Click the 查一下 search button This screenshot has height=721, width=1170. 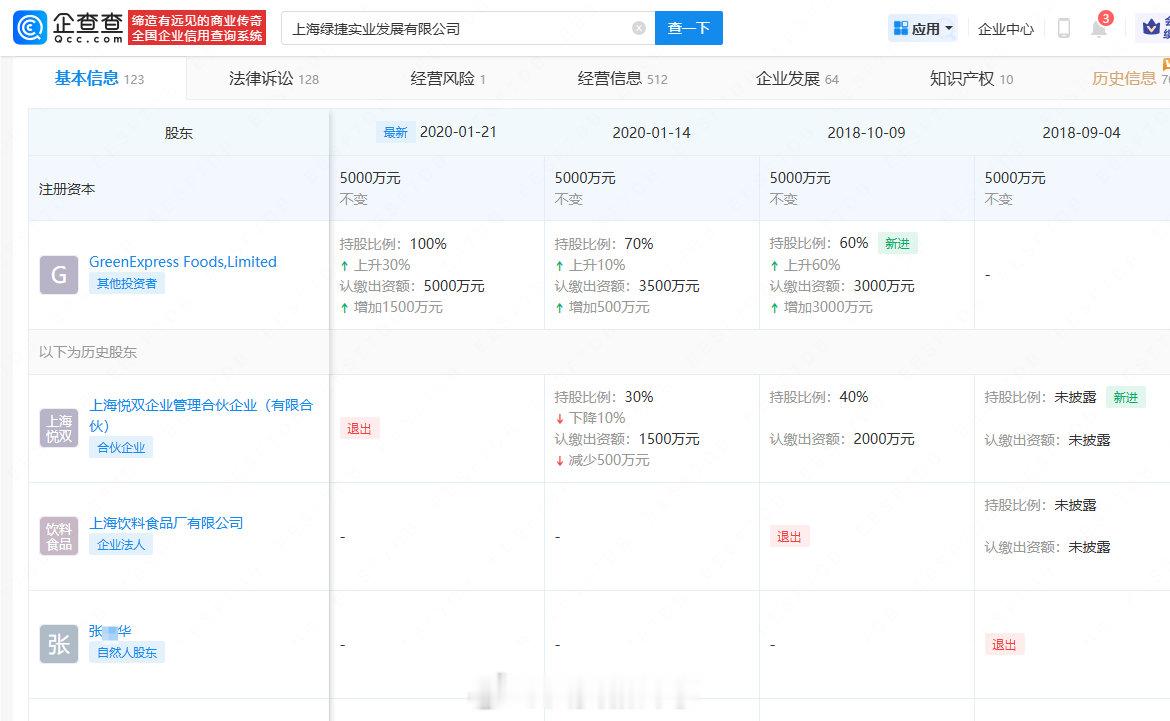(689, 28)
